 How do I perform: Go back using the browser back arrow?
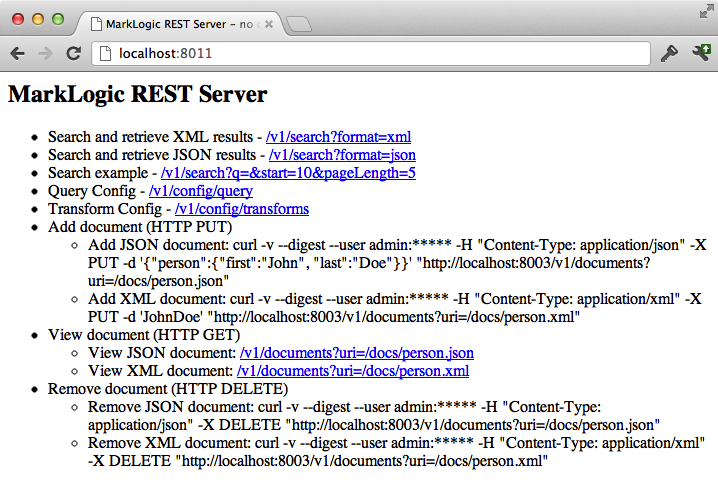pyautogui.click(x=17, y=54)
